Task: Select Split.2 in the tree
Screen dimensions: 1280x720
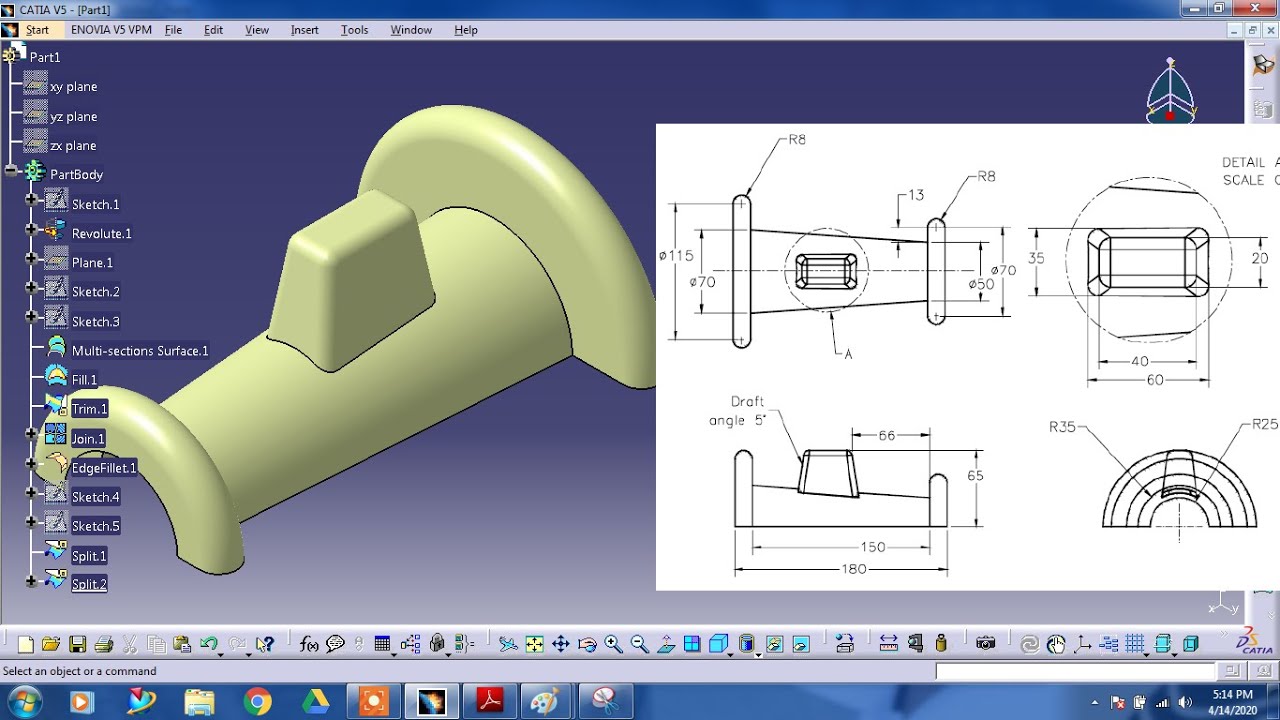Action: (89, 585)
